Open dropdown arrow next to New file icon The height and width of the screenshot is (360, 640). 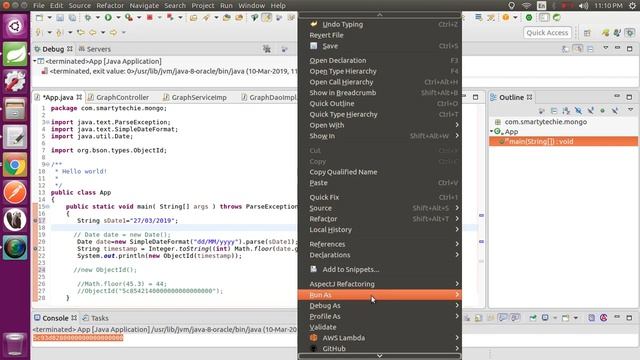tap(49, 18)
